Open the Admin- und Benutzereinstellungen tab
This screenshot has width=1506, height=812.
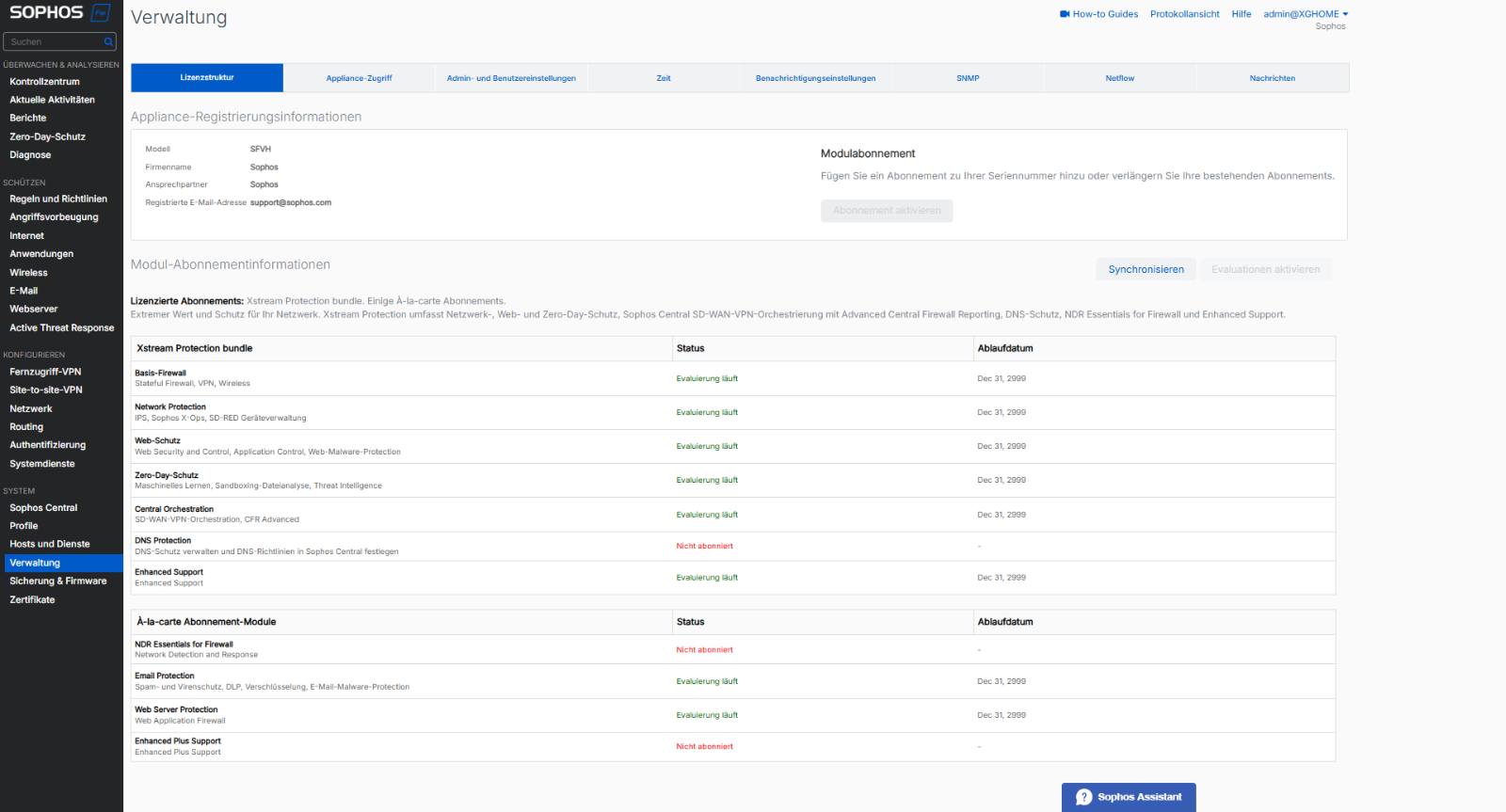[511, 78]
